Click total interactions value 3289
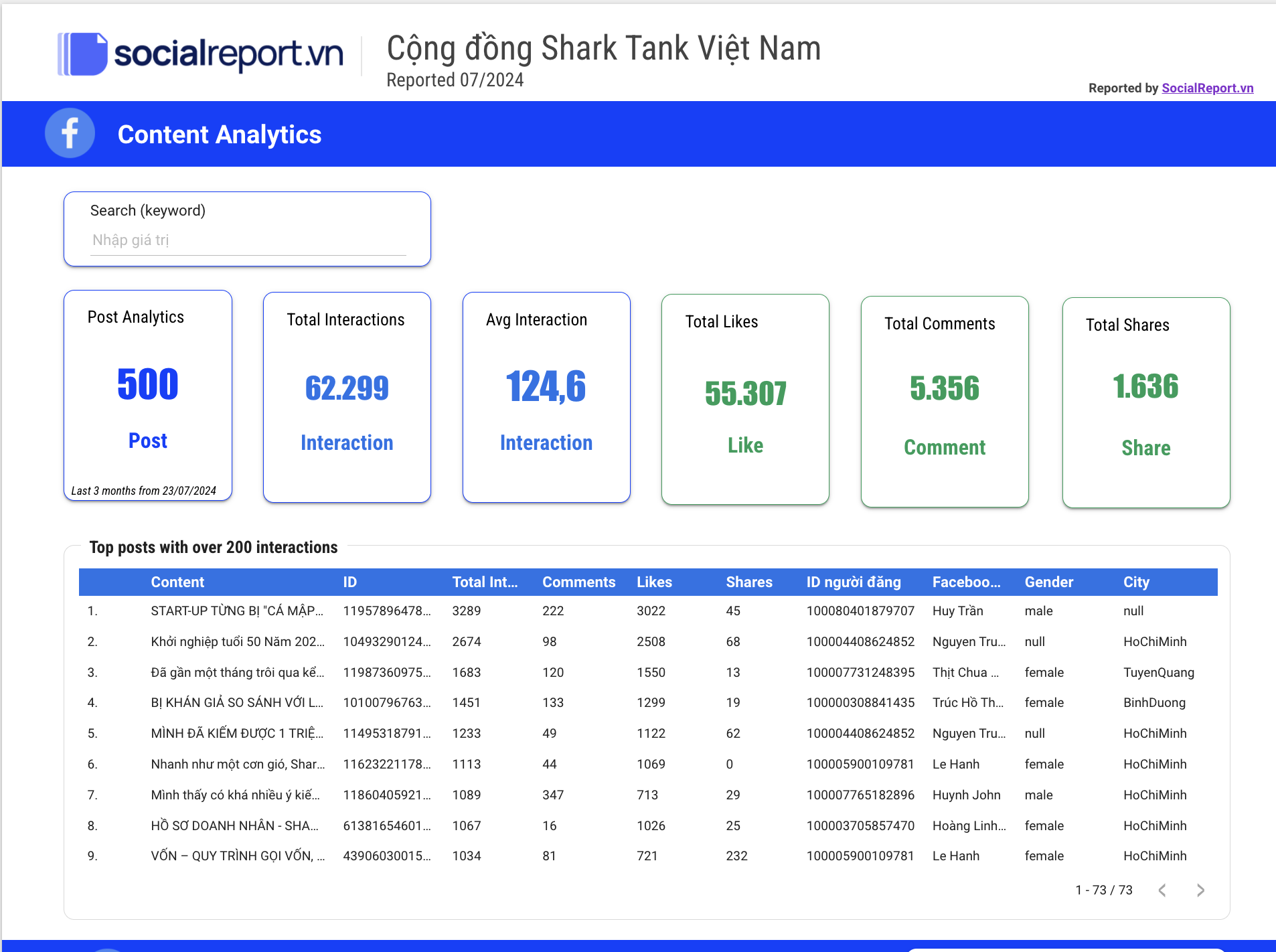The image size is (1276, 952). pos(467,611)
